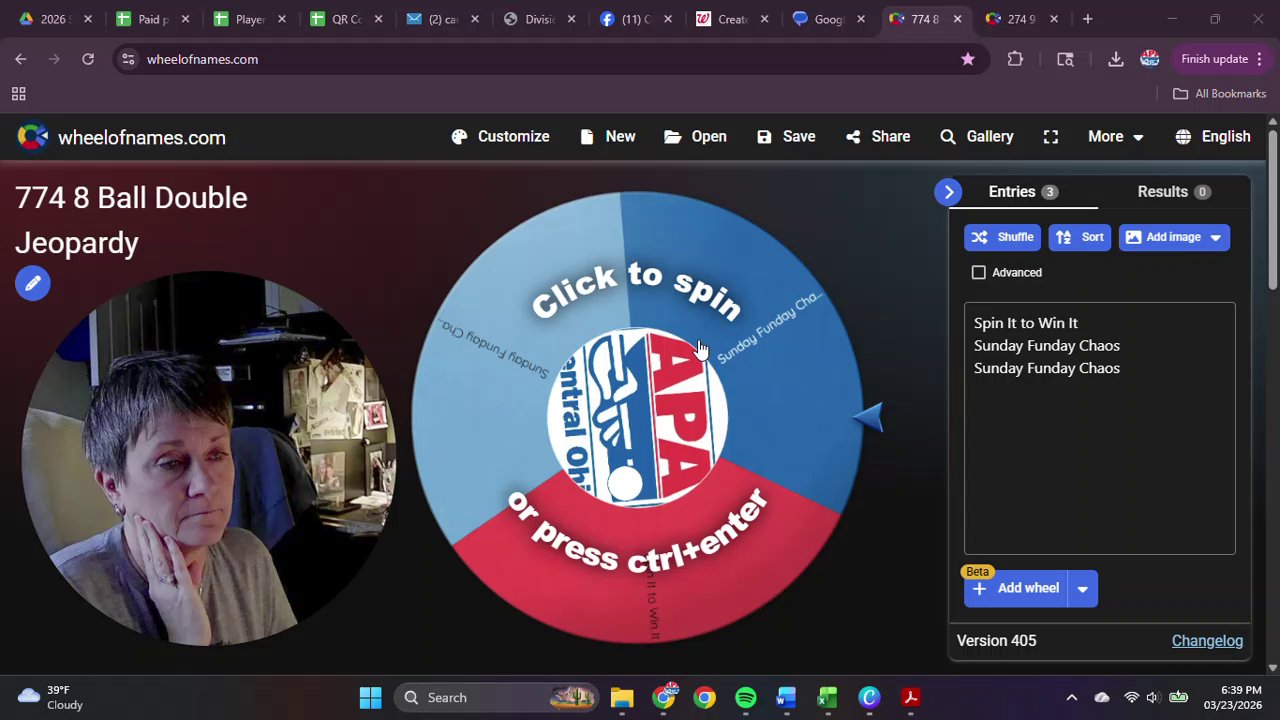Open the taskbar volume icon
This screenshot has width=1280, height=720.
1153,697
